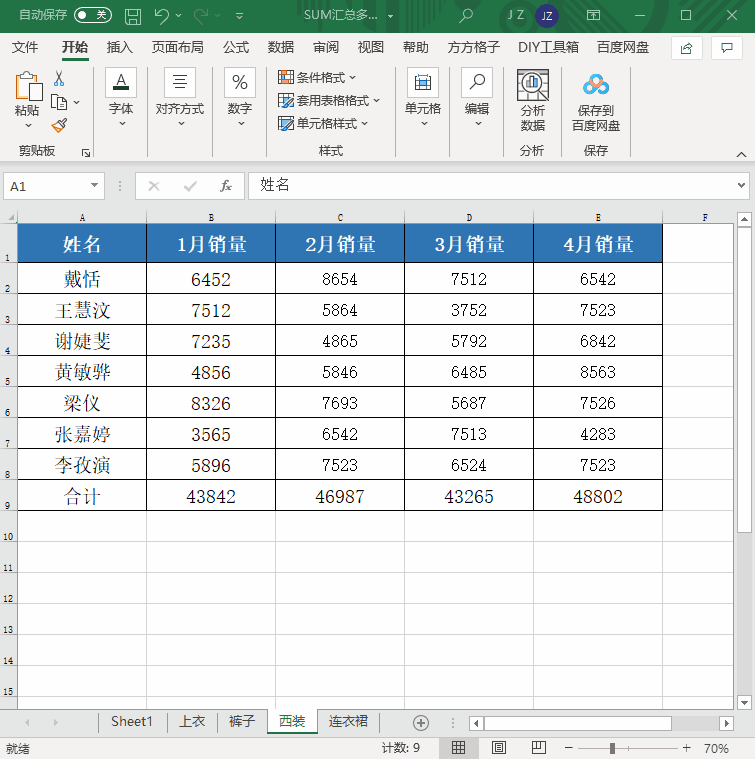Switch to the 视图 tab
The height and width of the screenshot is (759, 755).
coord(371,47)
